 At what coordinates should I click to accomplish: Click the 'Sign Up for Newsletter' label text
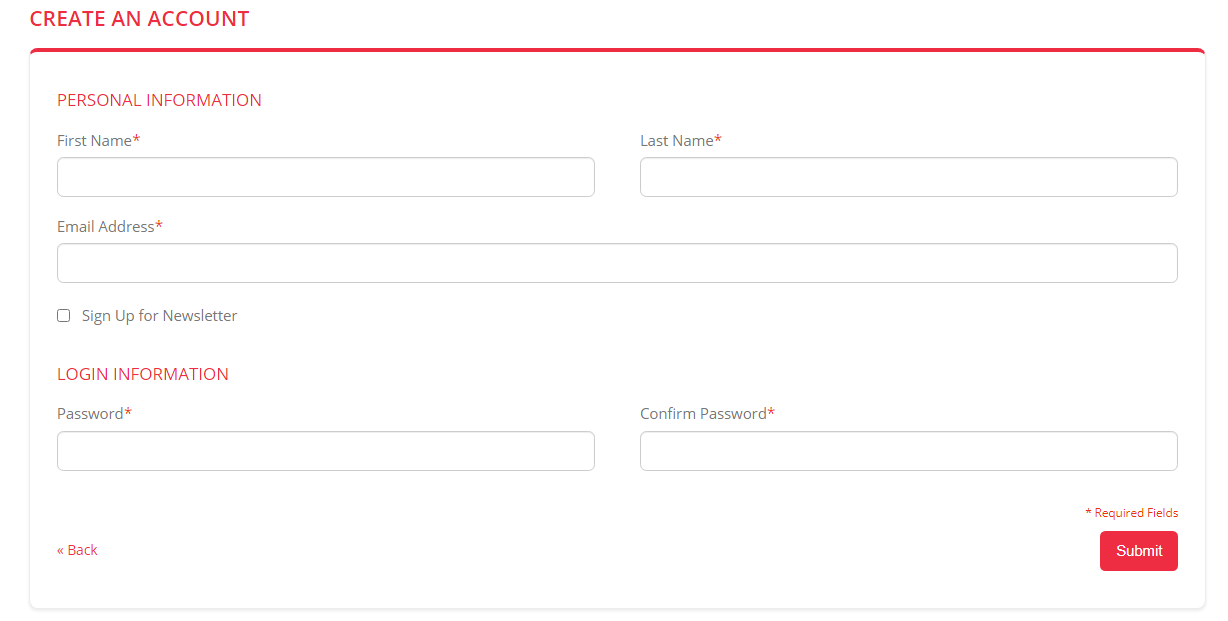point(159,316)
